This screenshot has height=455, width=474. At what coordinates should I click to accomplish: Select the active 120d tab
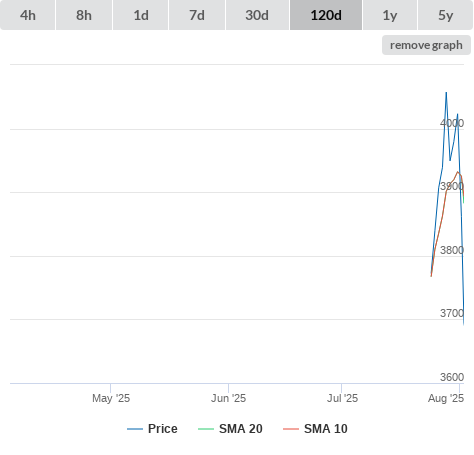tap(326, 15)
